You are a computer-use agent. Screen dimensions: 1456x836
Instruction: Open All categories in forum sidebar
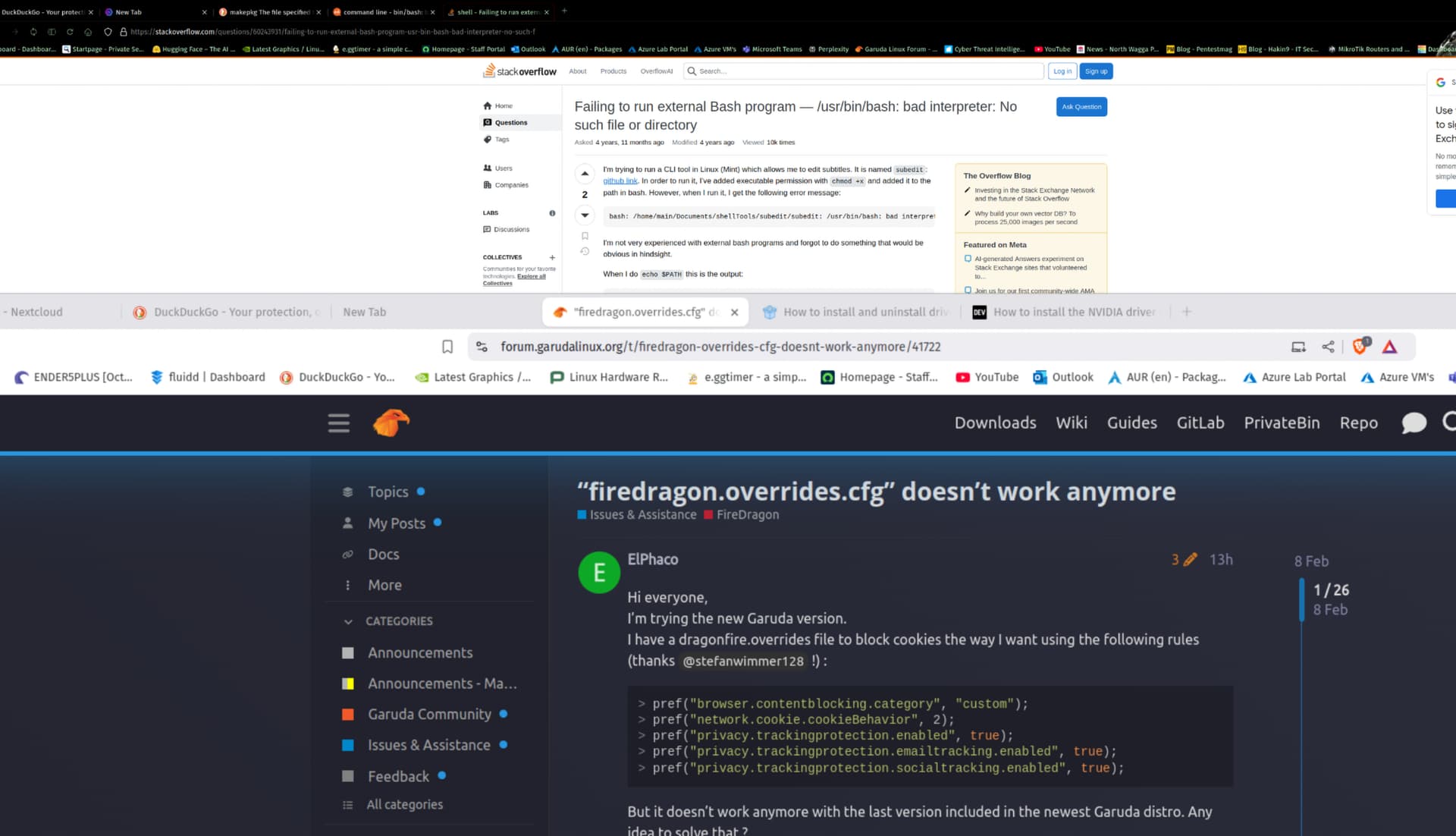404,804
